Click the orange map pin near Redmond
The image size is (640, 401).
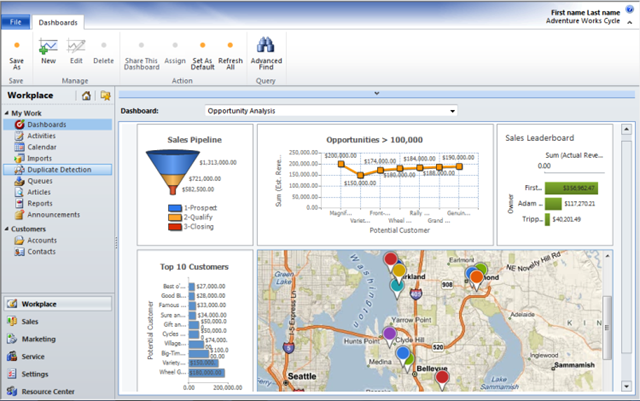tap(476, 280)
